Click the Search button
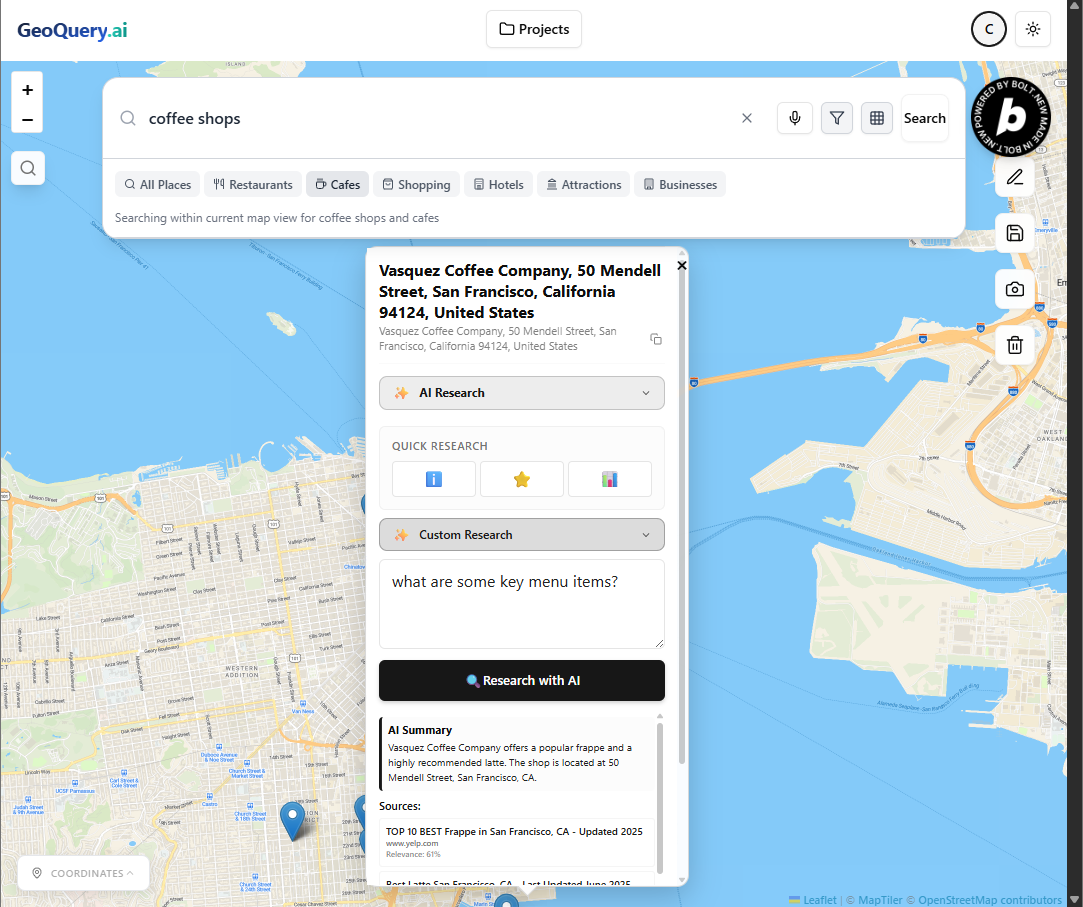Screen dimensions: 1083x907 [924, 118]
